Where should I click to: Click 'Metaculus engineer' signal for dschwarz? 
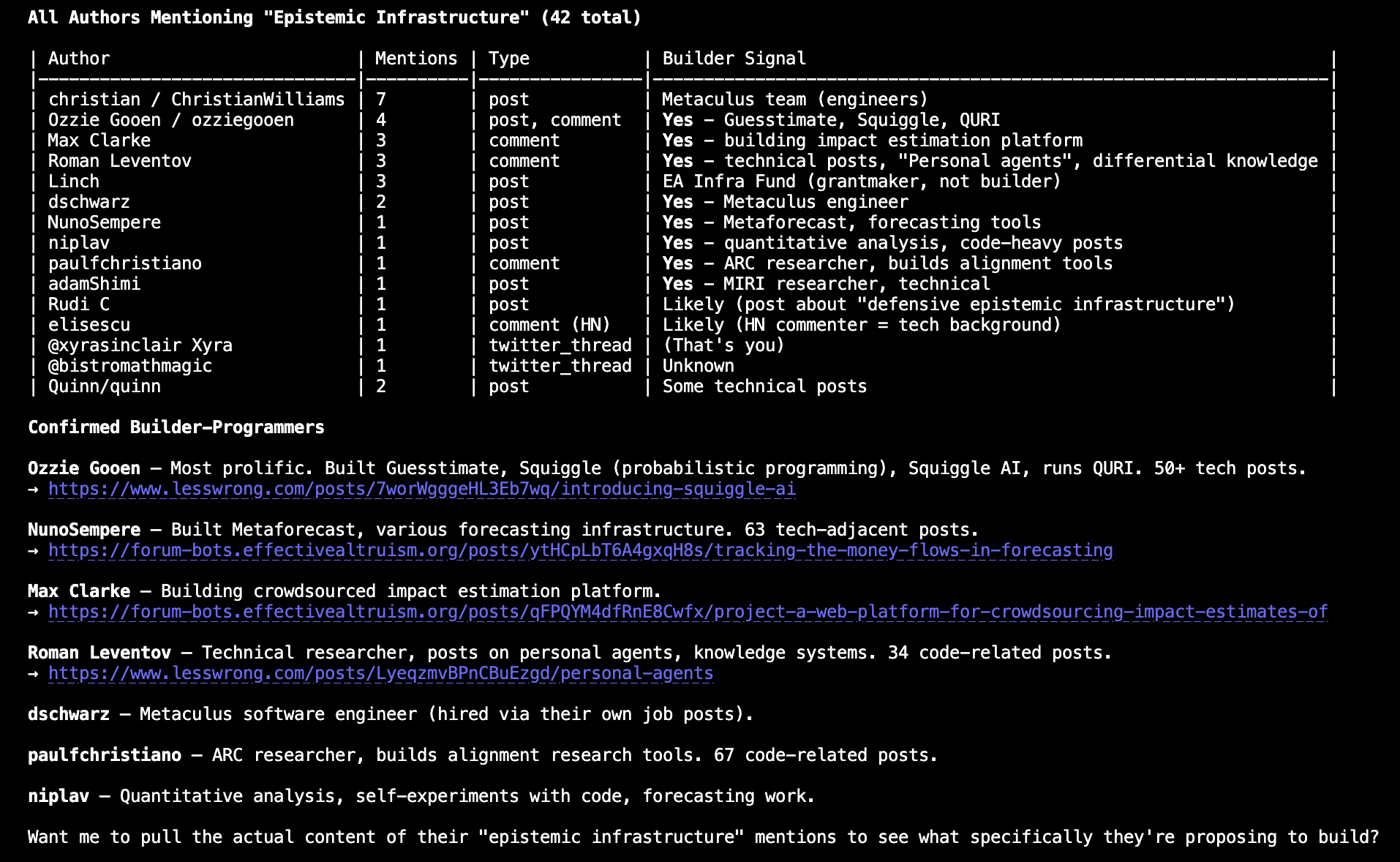[x=816, y=202]
